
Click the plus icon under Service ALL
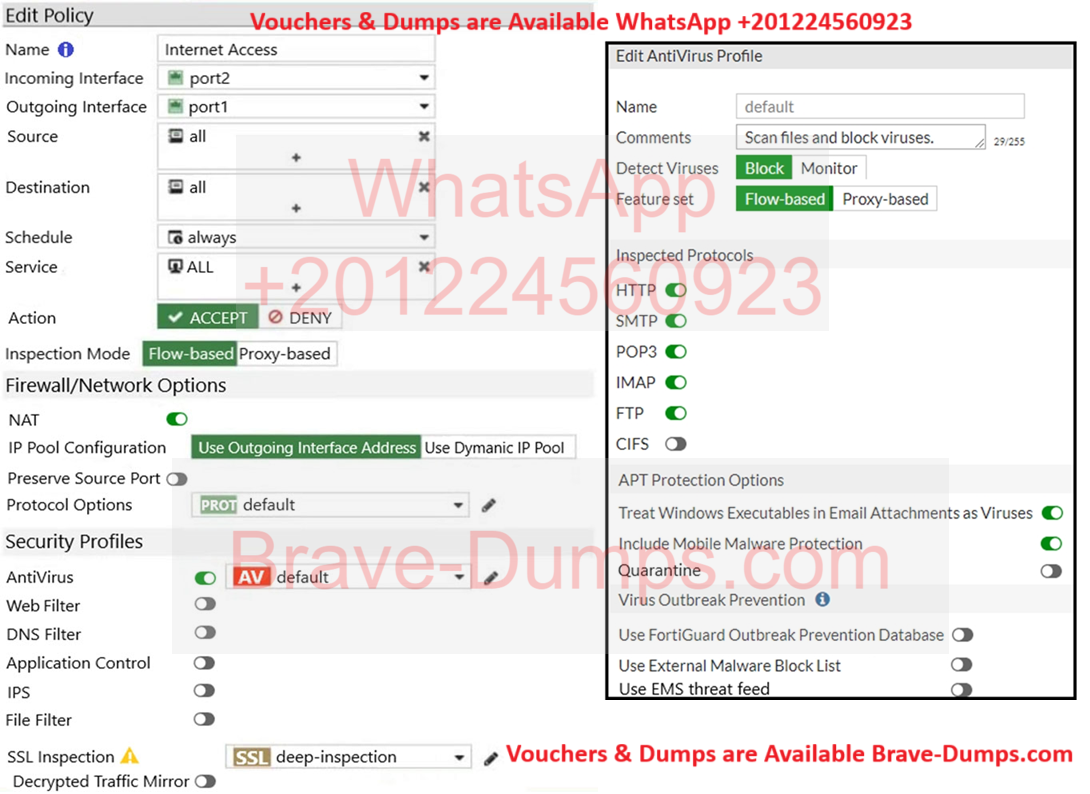[296, 287]
